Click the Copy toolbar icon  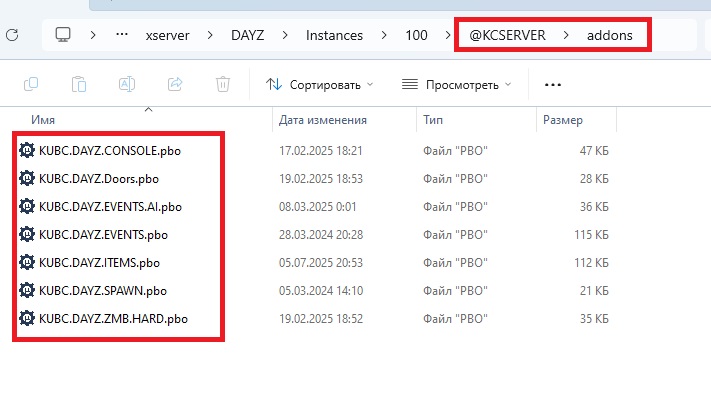[31, 84]
